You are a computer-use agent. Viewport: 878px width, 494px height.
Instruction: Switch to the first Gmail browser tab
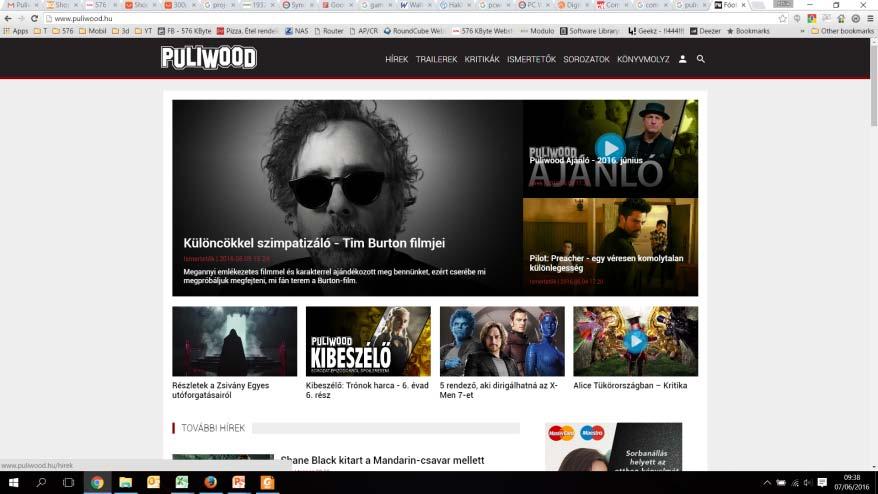coord(20,5)
